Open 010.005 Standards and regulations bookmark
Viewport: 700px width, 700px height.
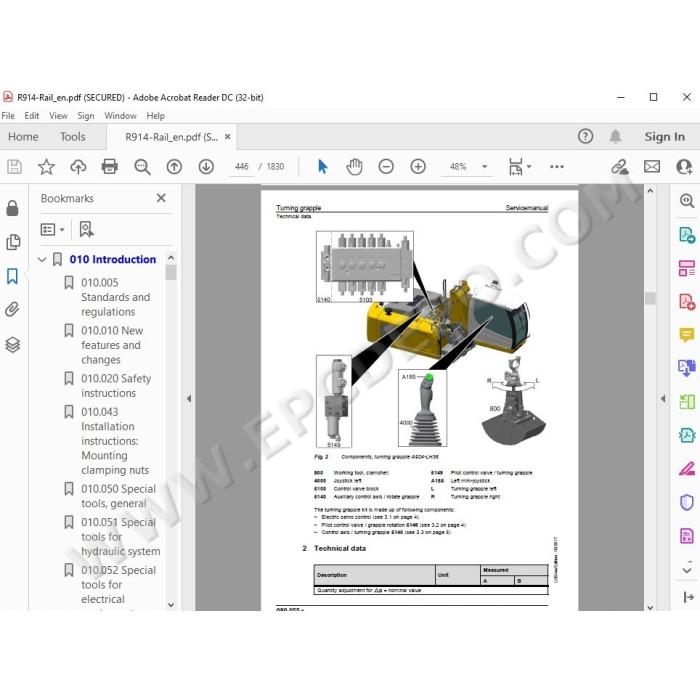pyautogui.click(x=116, y=297)
